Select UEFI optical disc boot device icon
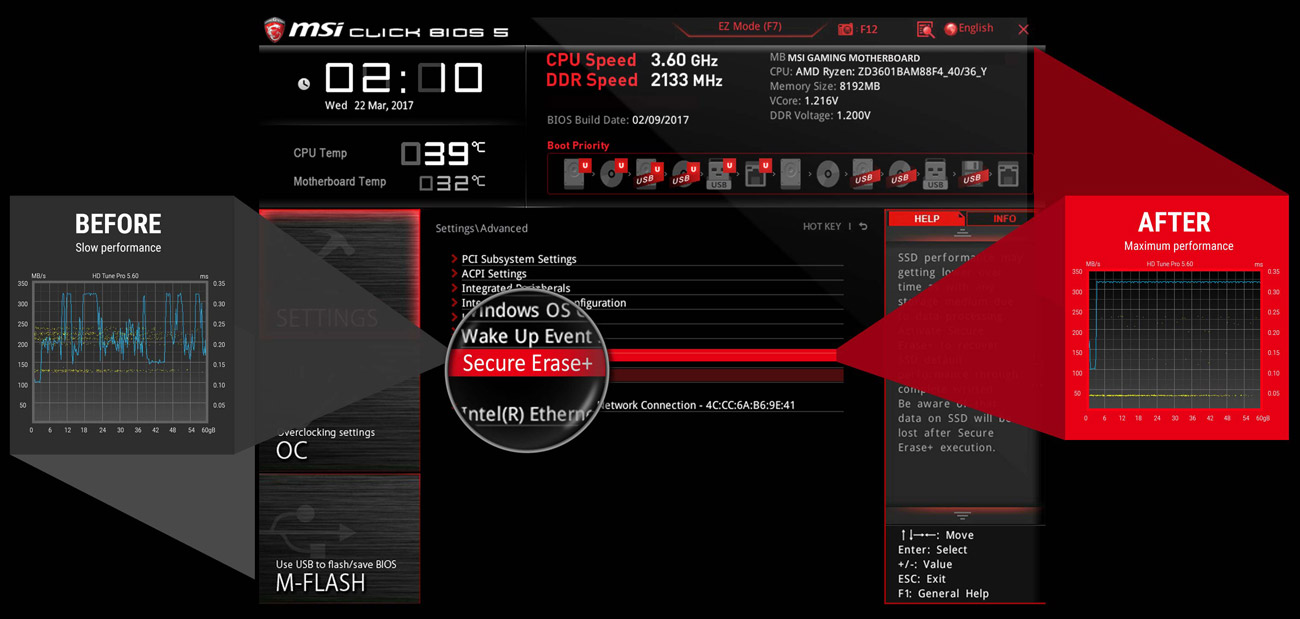Viewport: 1300px width, 619px height. [612, 173]
